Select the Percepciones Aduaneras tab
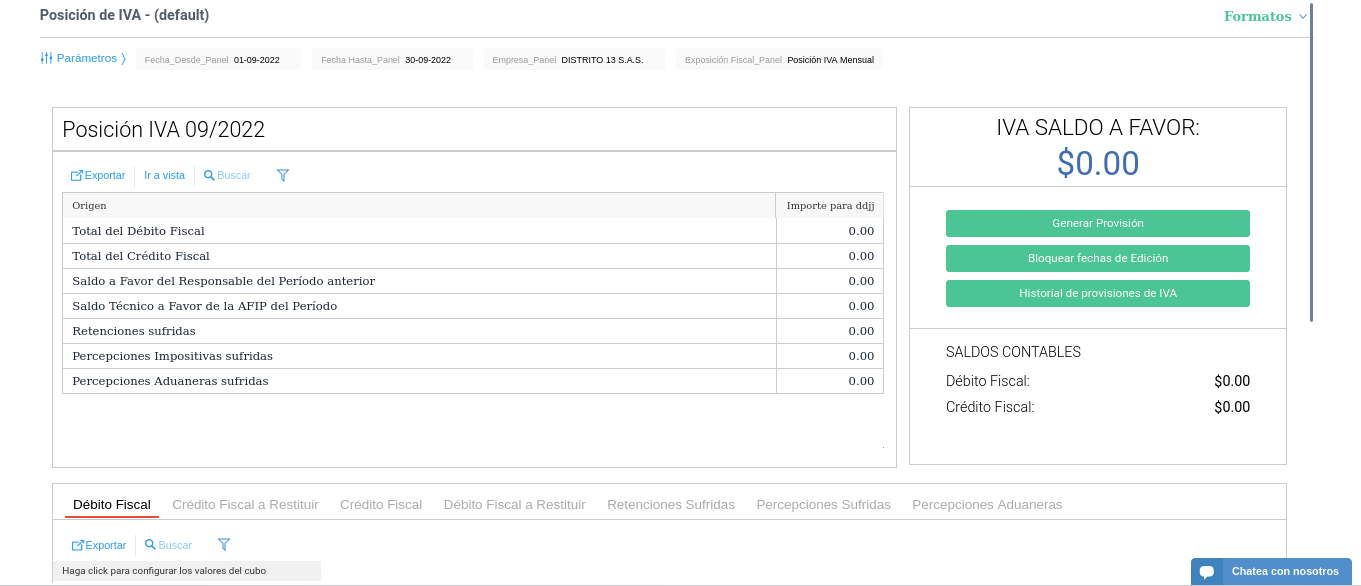The height and width of the screenshot is (586, 1361). [986, 505]
